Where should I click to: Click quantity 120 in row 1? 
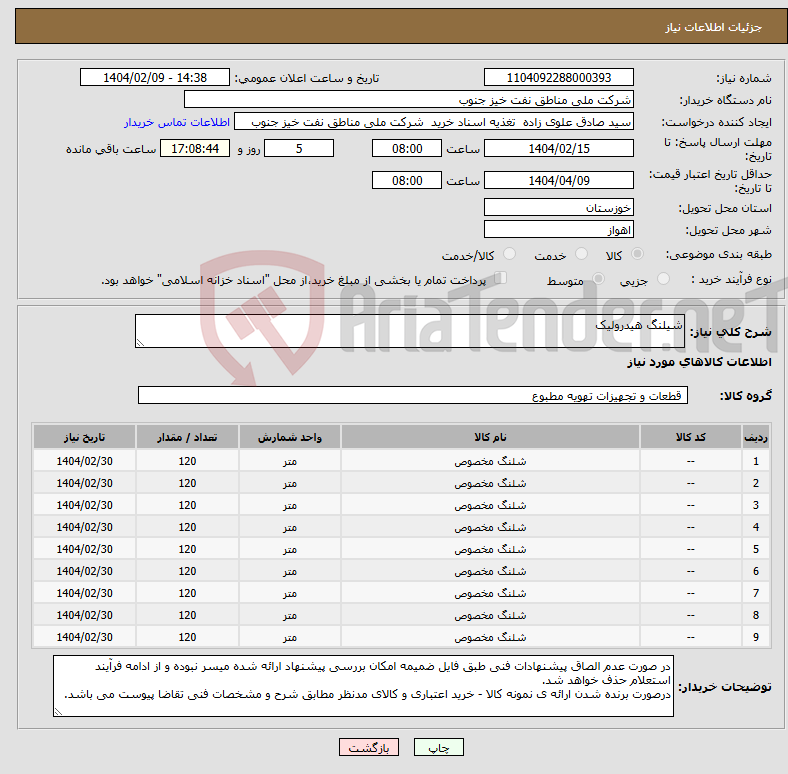(187, 461)
